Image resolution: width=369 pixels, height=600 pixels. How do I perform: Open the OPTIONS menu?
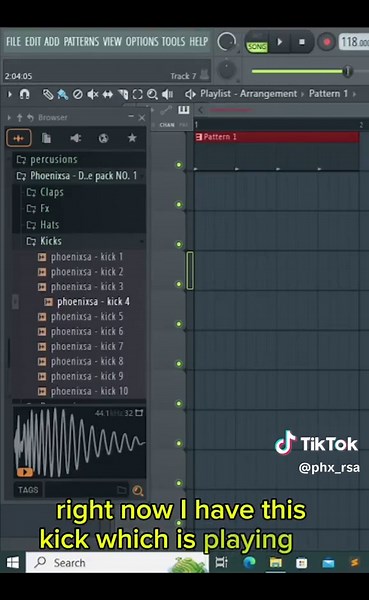point(142,41)
